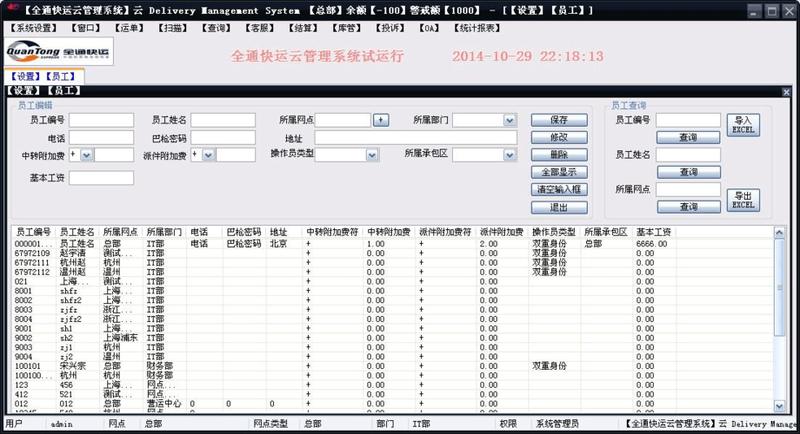Expand the 操作员类型 dropdown

tap(372, 155)
